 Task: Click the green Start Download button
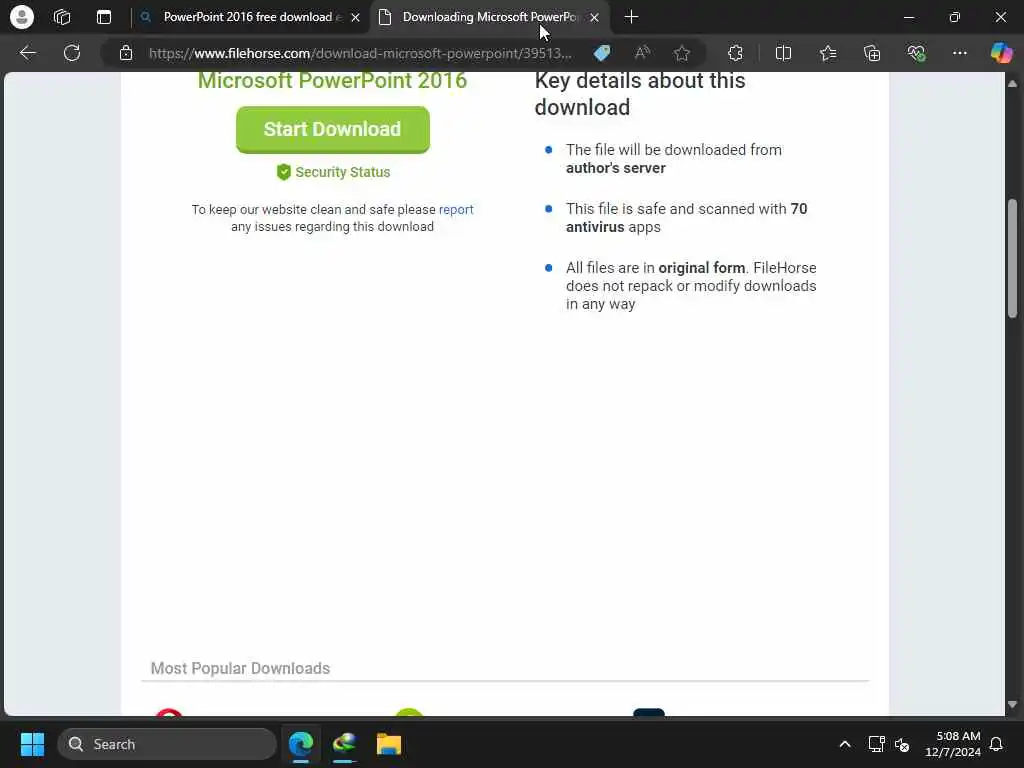point(332,129)
